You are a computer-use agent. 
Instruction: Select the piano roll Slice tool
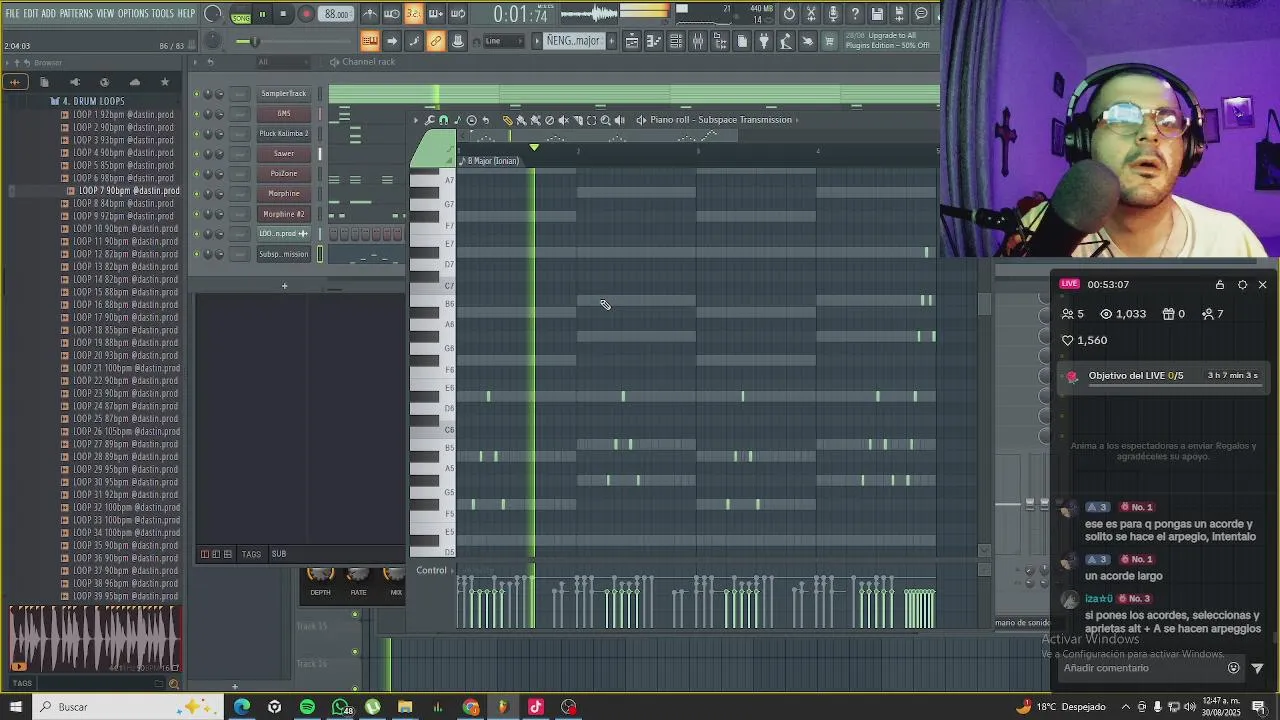tap(578, 120)
